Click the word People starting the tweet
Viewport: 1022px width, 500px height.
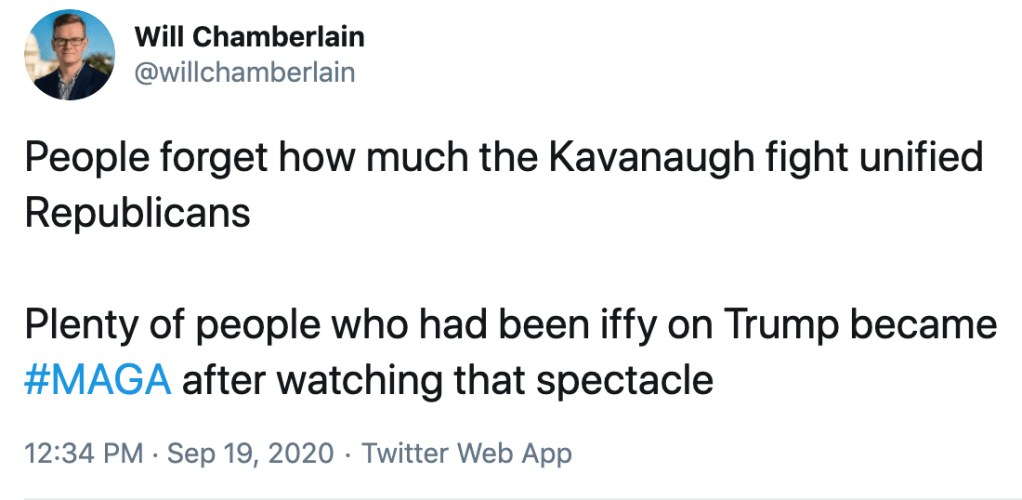pos(82,159)
